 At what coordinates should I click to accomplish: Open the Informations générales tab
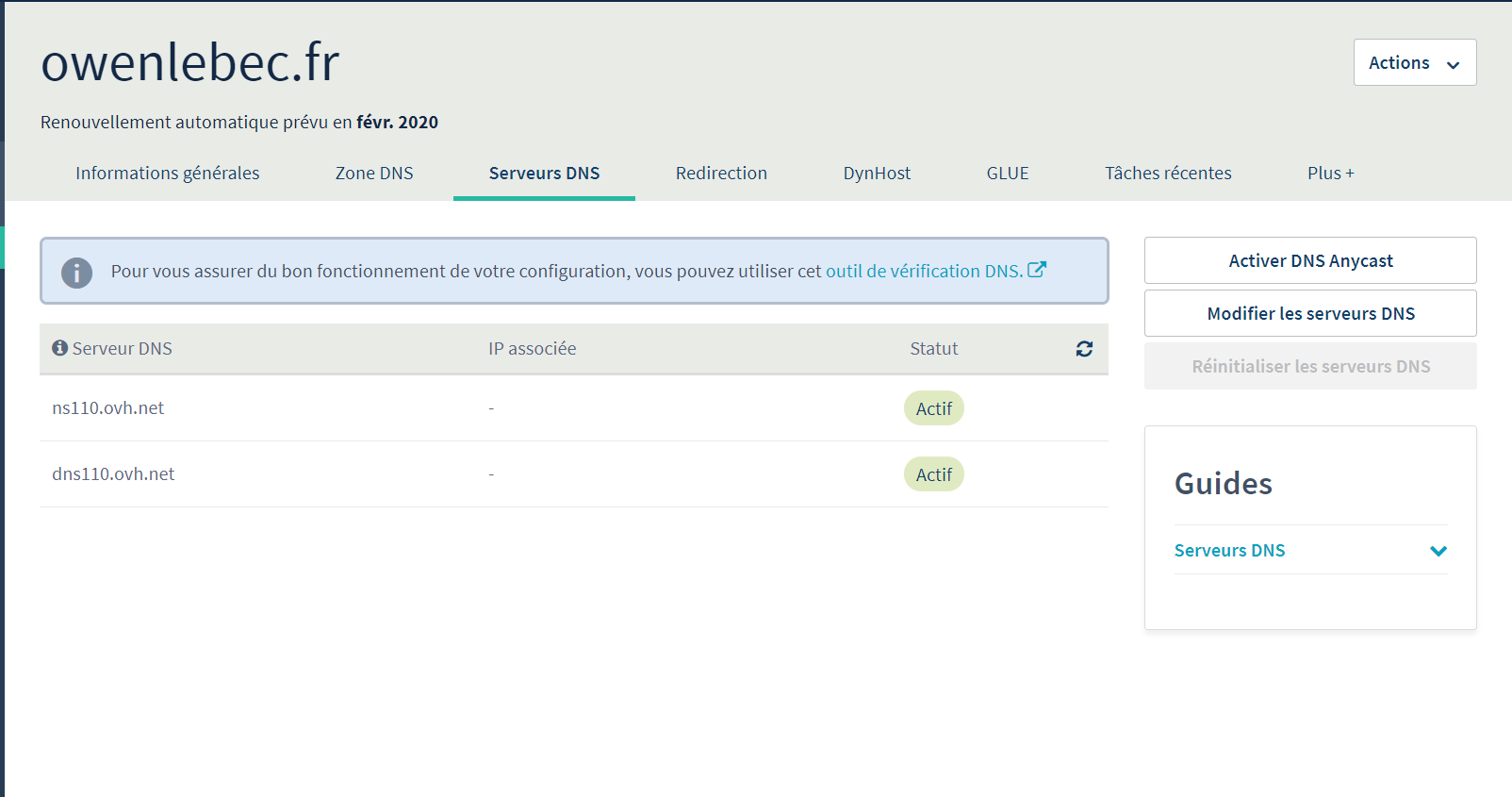[x=168, y=173]
